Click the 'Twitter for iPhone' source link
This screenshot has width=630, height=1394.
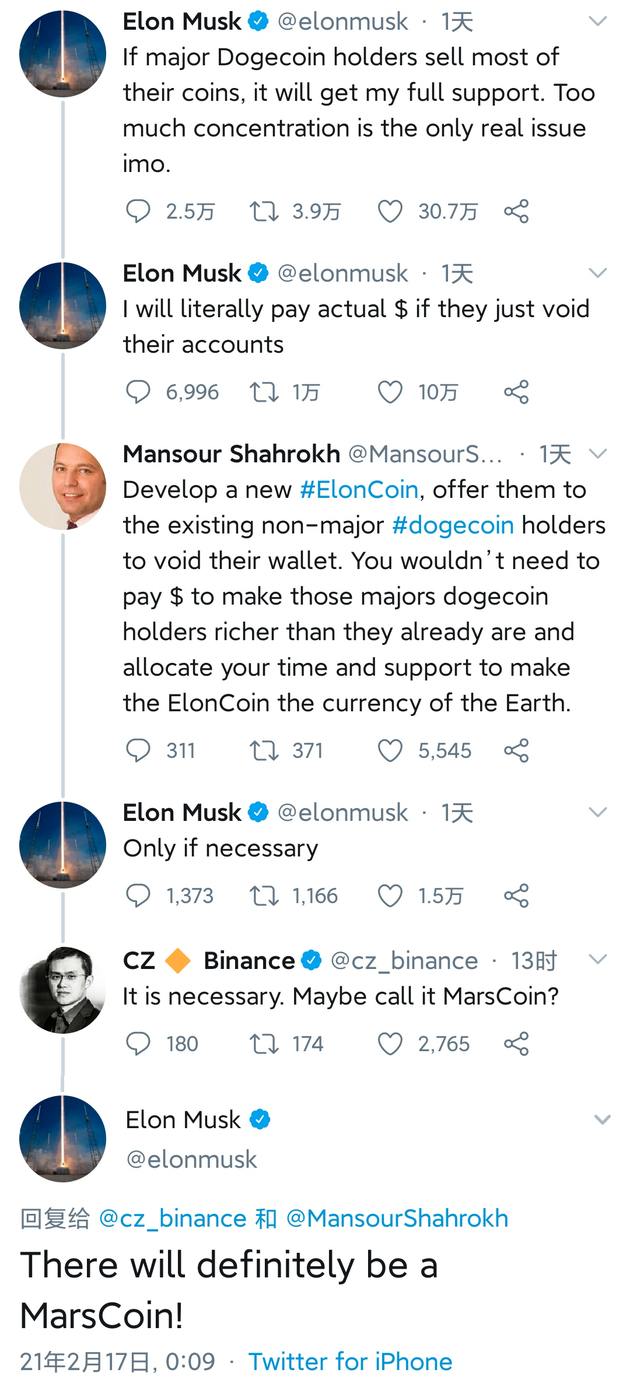(x=350, y=1361)
